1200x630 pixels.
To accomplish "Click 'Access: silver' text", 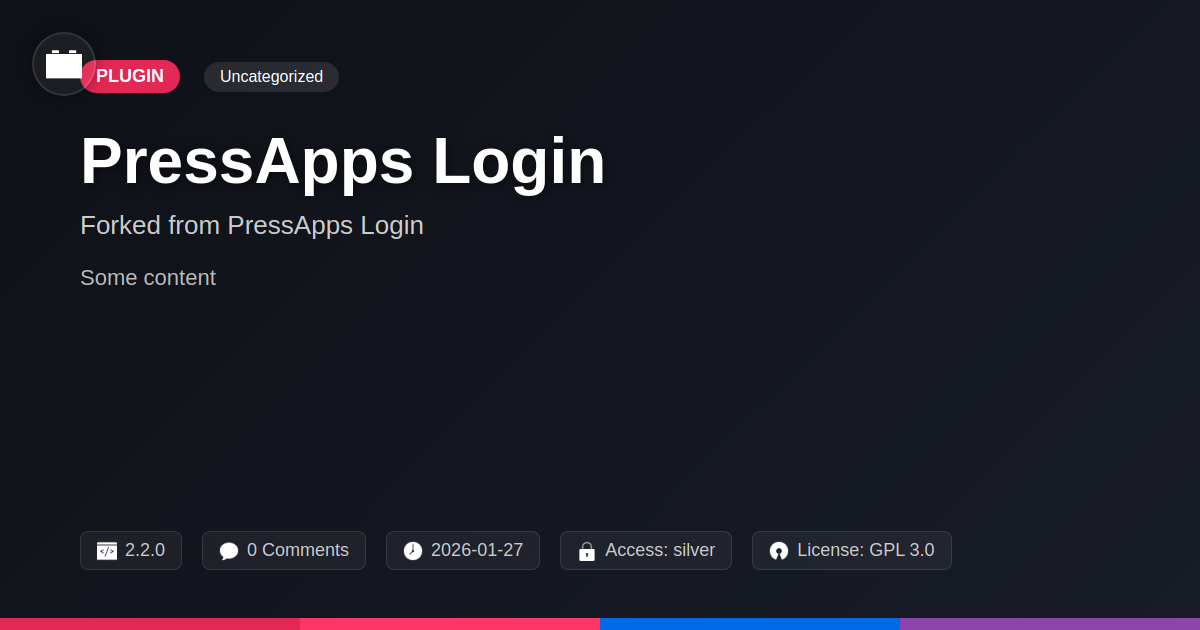I will tap(660, 550).
